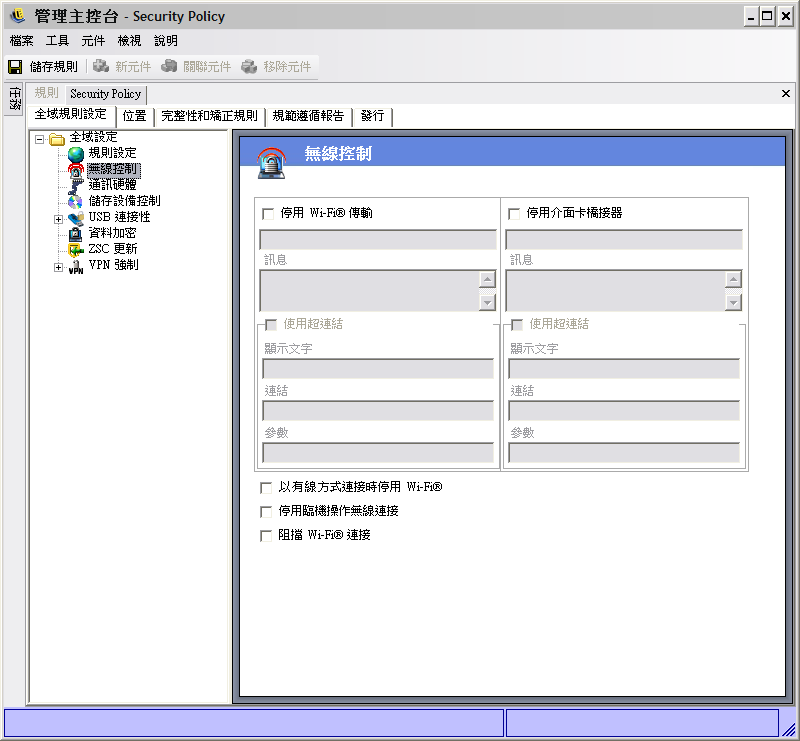Click adapter bridge 連結 input field

point(624,410)
